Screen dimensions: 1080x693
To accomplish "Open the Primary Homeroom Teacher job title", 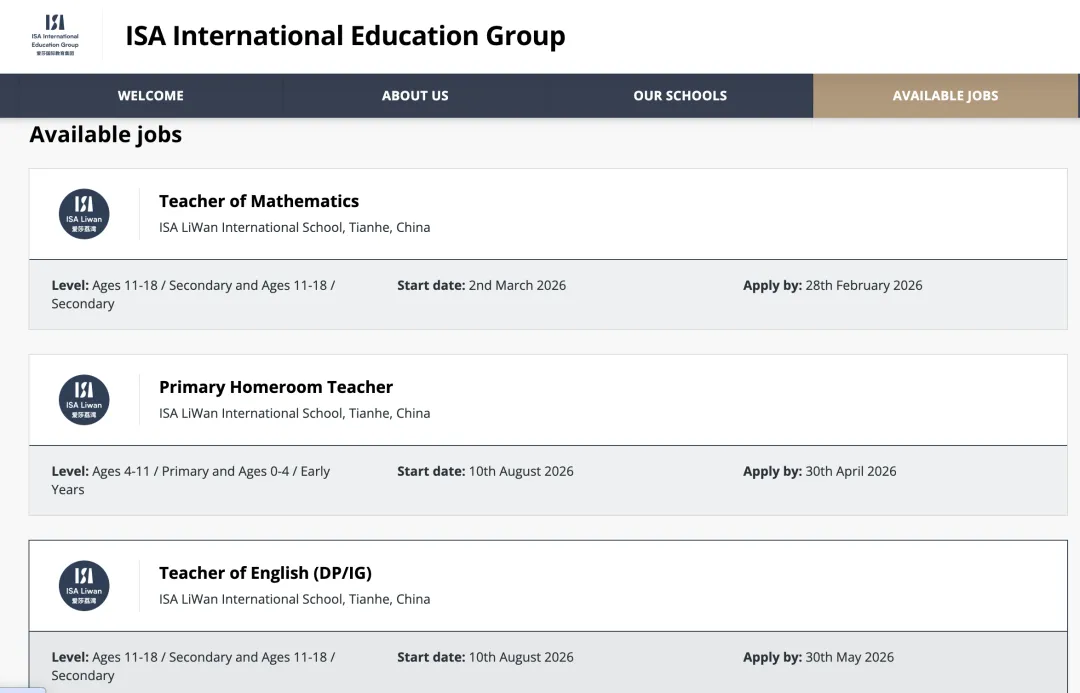I will pyautogui.click(x=276, y=387).
